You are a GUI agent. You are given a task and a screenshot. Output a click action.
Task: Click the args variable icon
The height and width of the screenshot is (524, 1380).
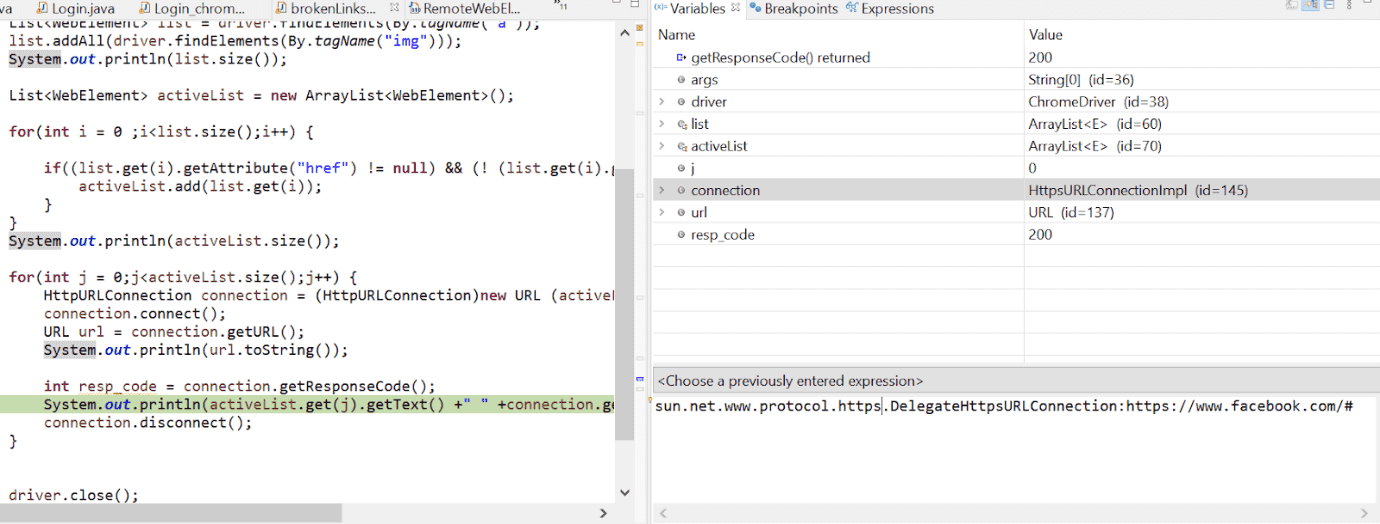(681, 80)
